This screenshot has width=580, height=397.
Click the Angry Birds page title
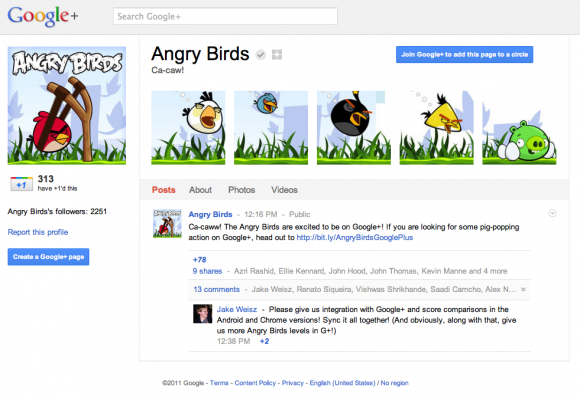[x=200, y=54]
